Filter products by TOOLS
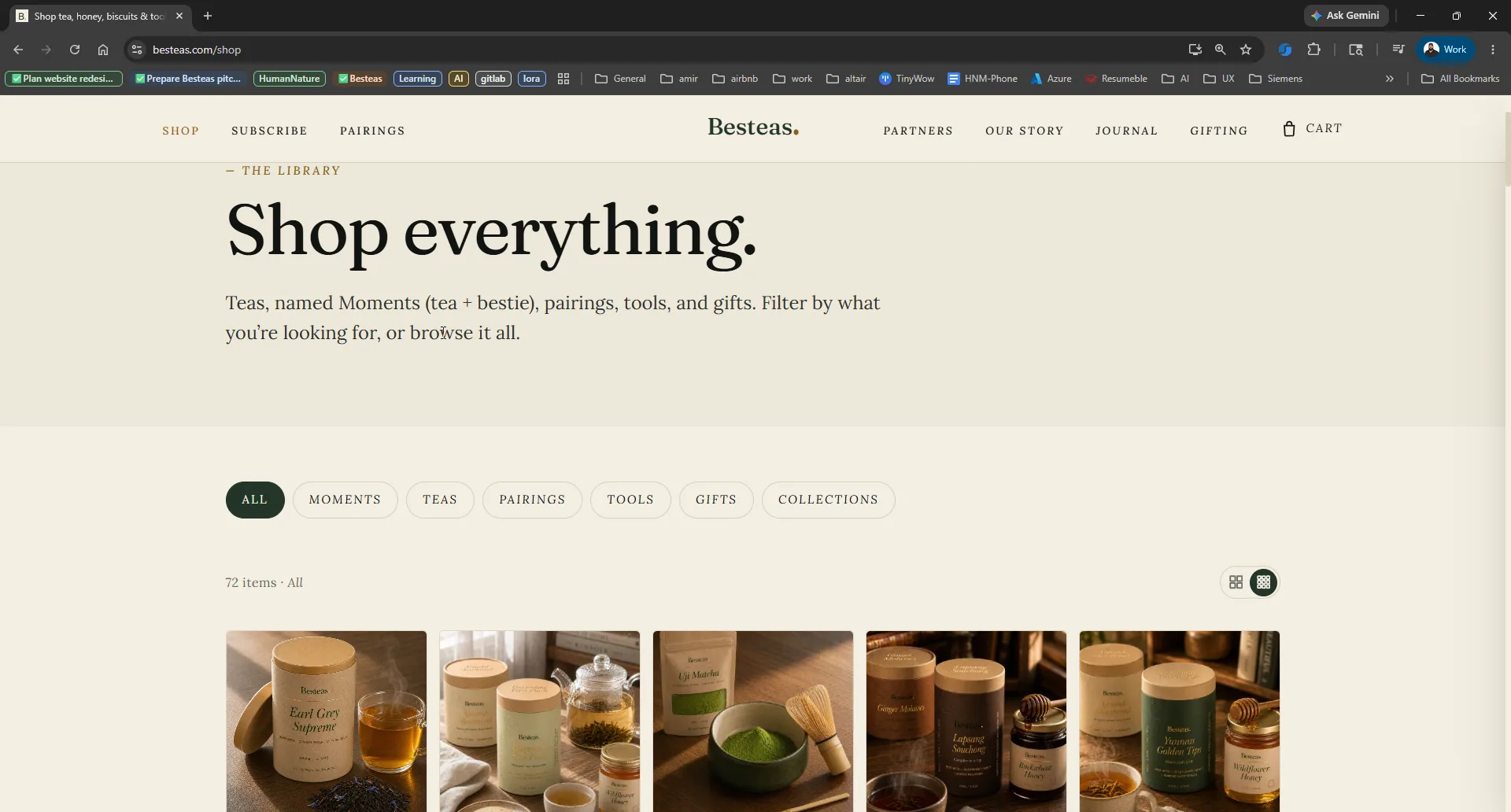Image resolution: width=1511 pixels, height=812 pixels. pos(630,500)
